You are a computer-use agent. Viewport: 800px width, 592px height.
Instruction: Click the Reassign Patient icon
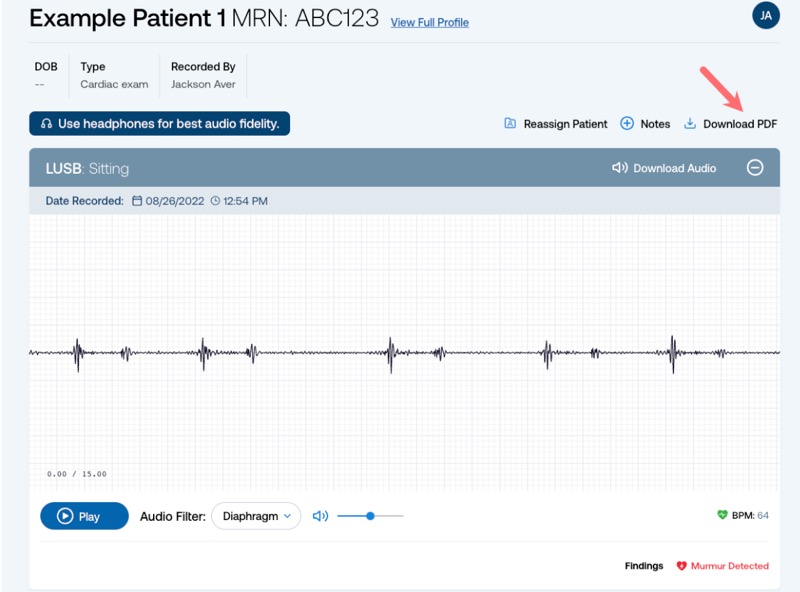(x=510, y=124)
